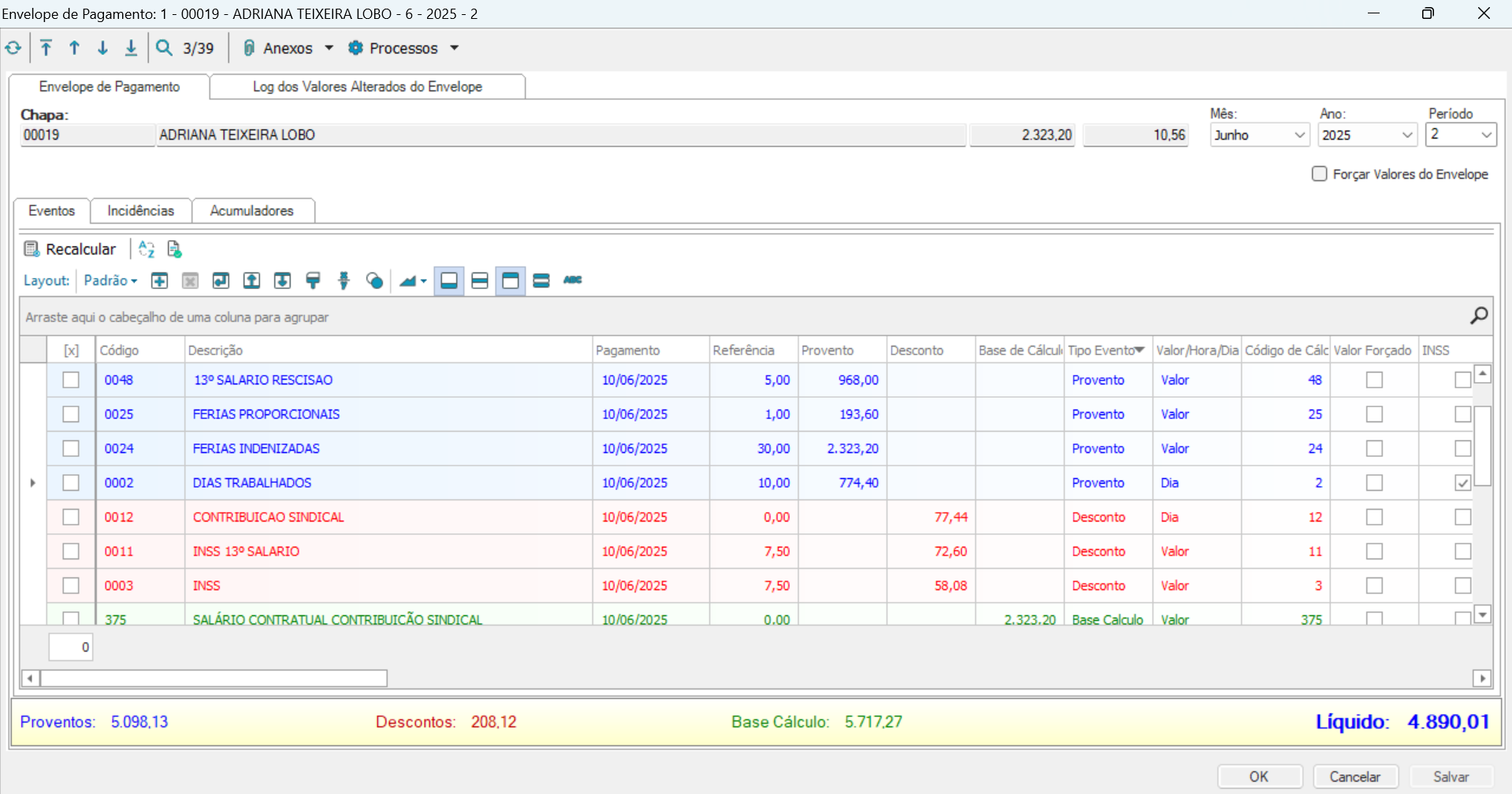Viewport: 1512px width, 794px height.
Task: Tick the selection checkbox for FERIAS INDENIZADAS
Action: (71, 448)
